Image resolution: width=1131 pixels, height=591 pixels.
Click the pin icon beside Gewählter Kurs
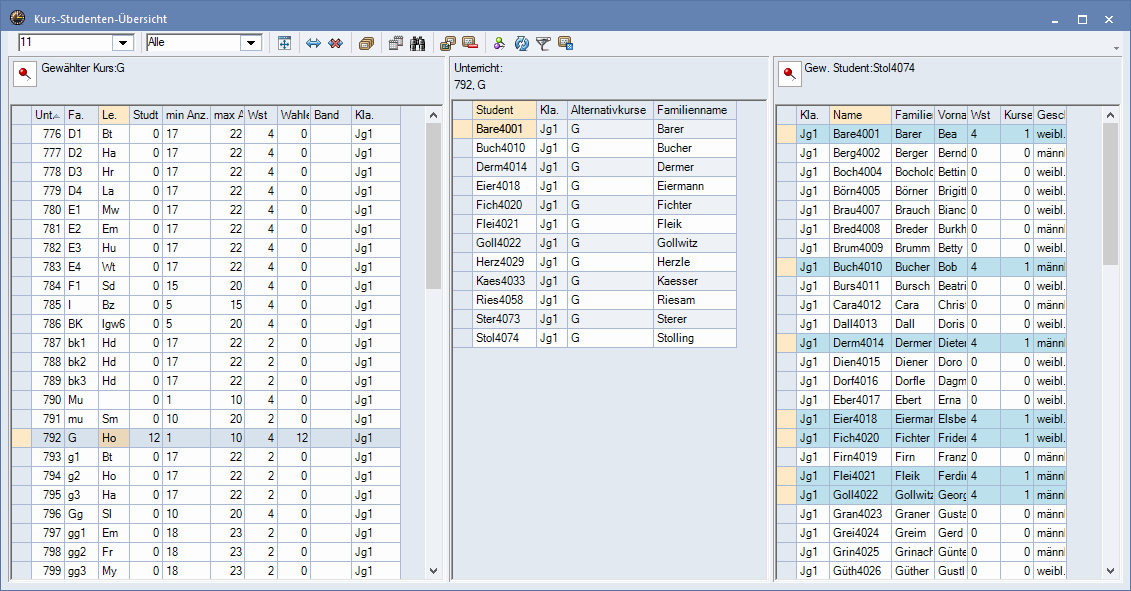(x=24, y=74)
